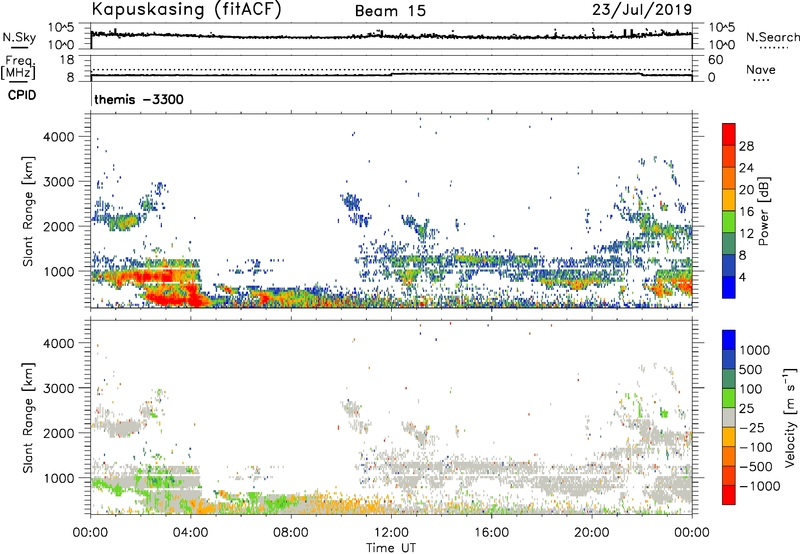Click the '20:00' time axis tick label
Screen dimensions: 800x554
pyautogui.click(x=592, y=533)
